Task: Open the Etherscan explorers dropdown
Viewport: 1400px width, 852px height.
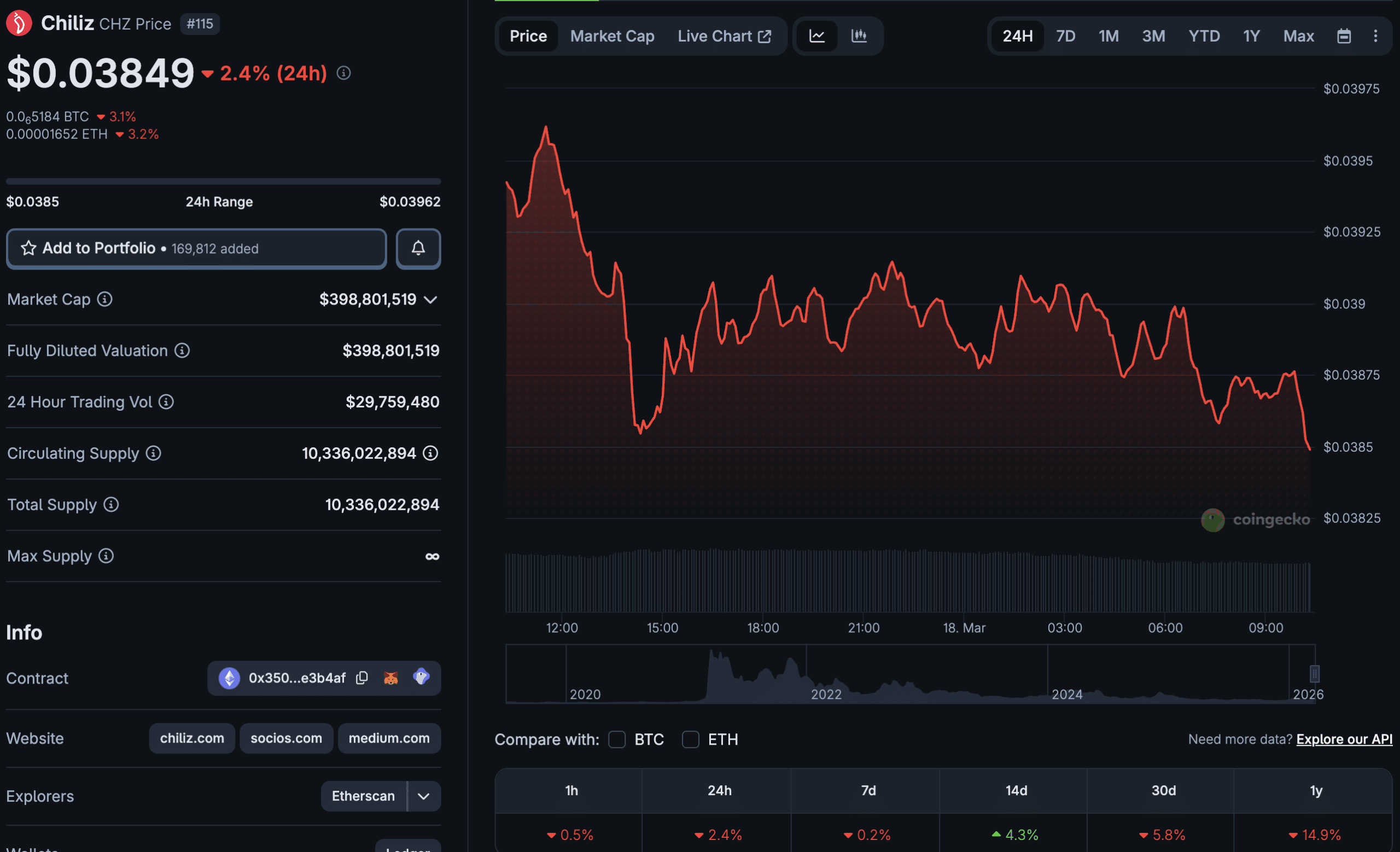Action: click(x=424, y=796)
